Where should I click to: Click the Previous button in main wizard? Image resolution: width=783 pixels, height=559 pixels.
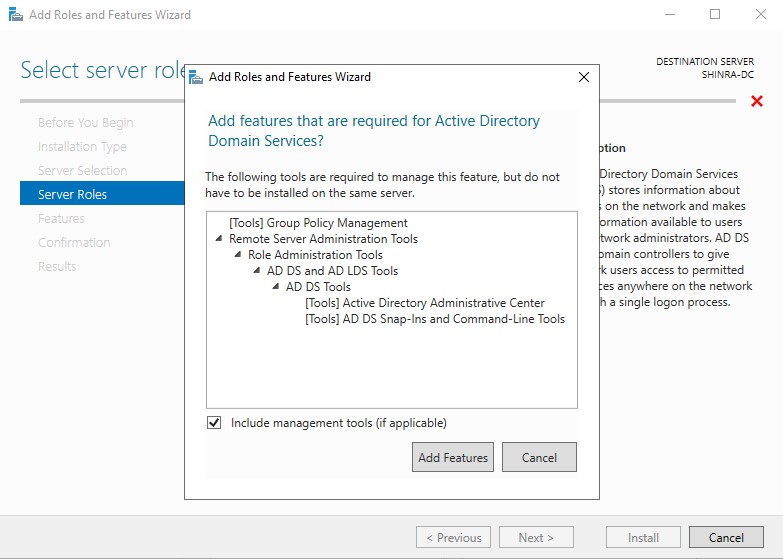pyautogui.click(x=453, y=538)
